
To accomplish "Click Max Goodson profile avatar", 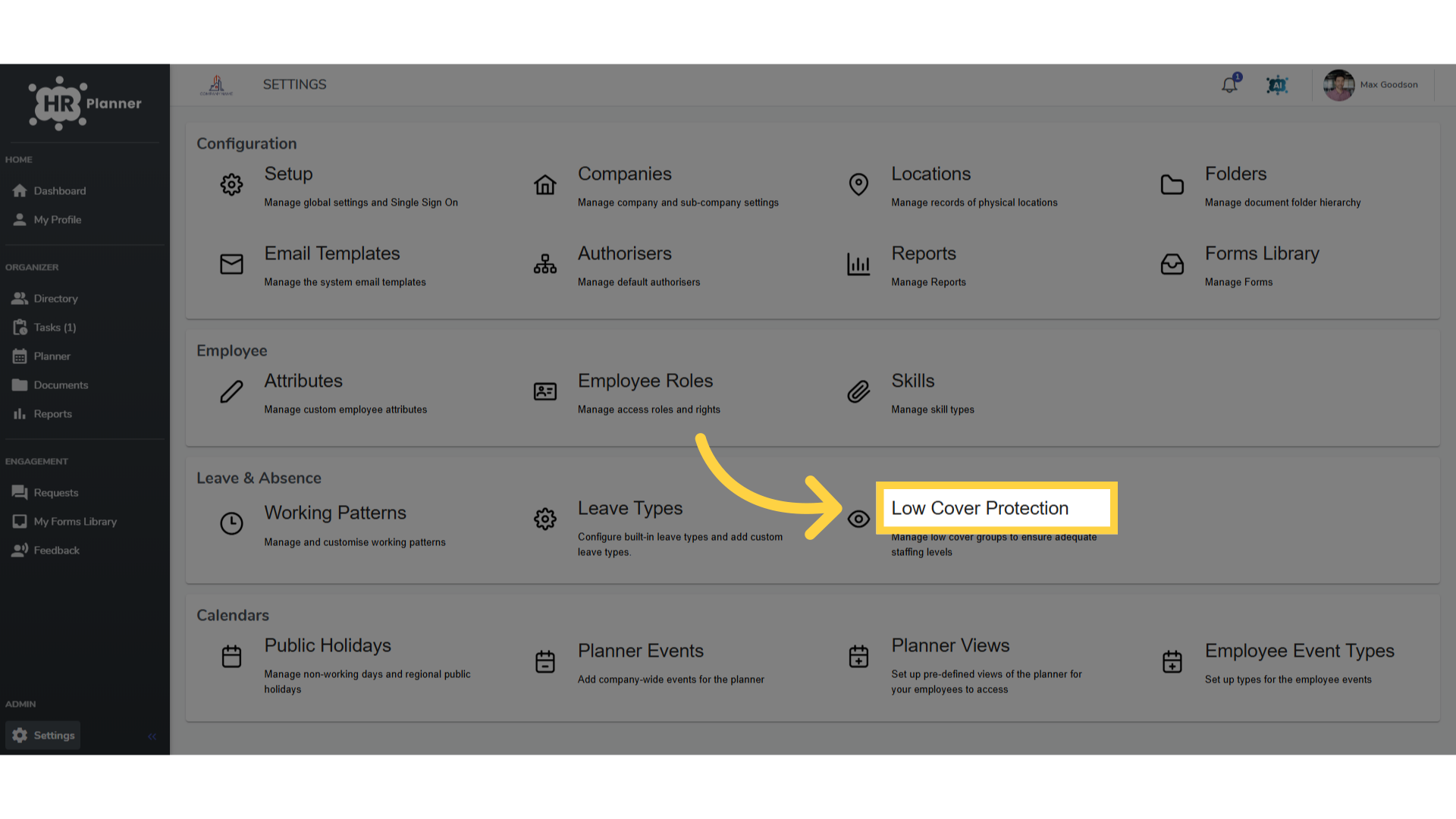I will [1338, 85].
